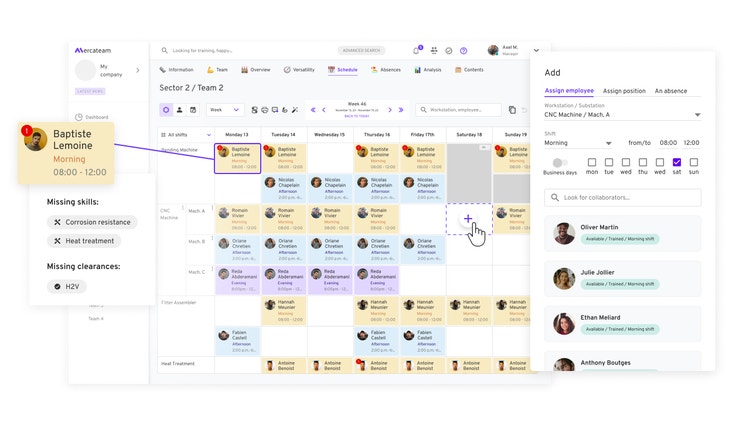Click the Look for collaborators search field
The height and width of the screenshot is (422, 750).
[622, 198]
